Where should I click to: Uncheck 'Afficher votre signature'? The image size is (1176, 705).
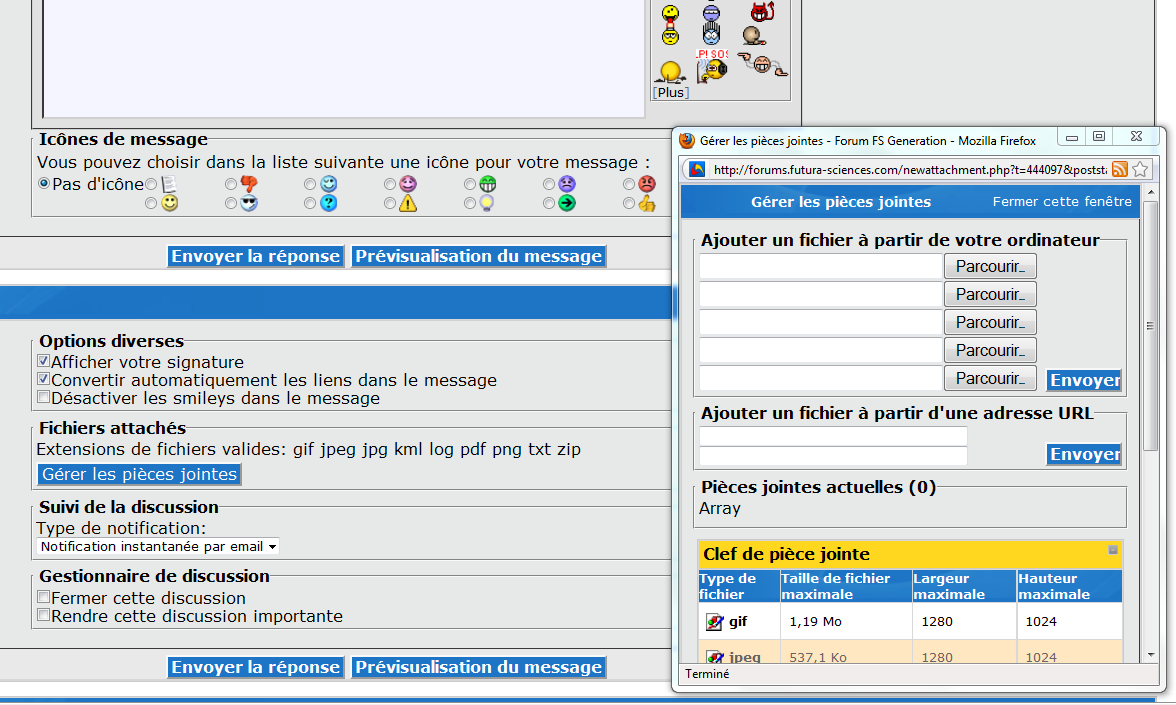44,361
